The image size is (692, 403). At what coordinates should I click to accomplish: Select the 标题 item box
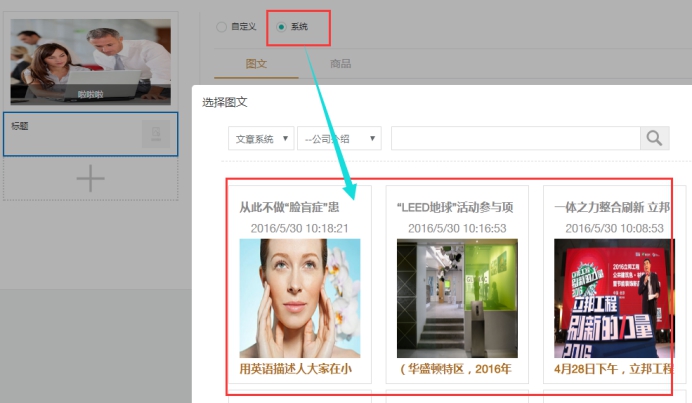(x=90, y=134)
